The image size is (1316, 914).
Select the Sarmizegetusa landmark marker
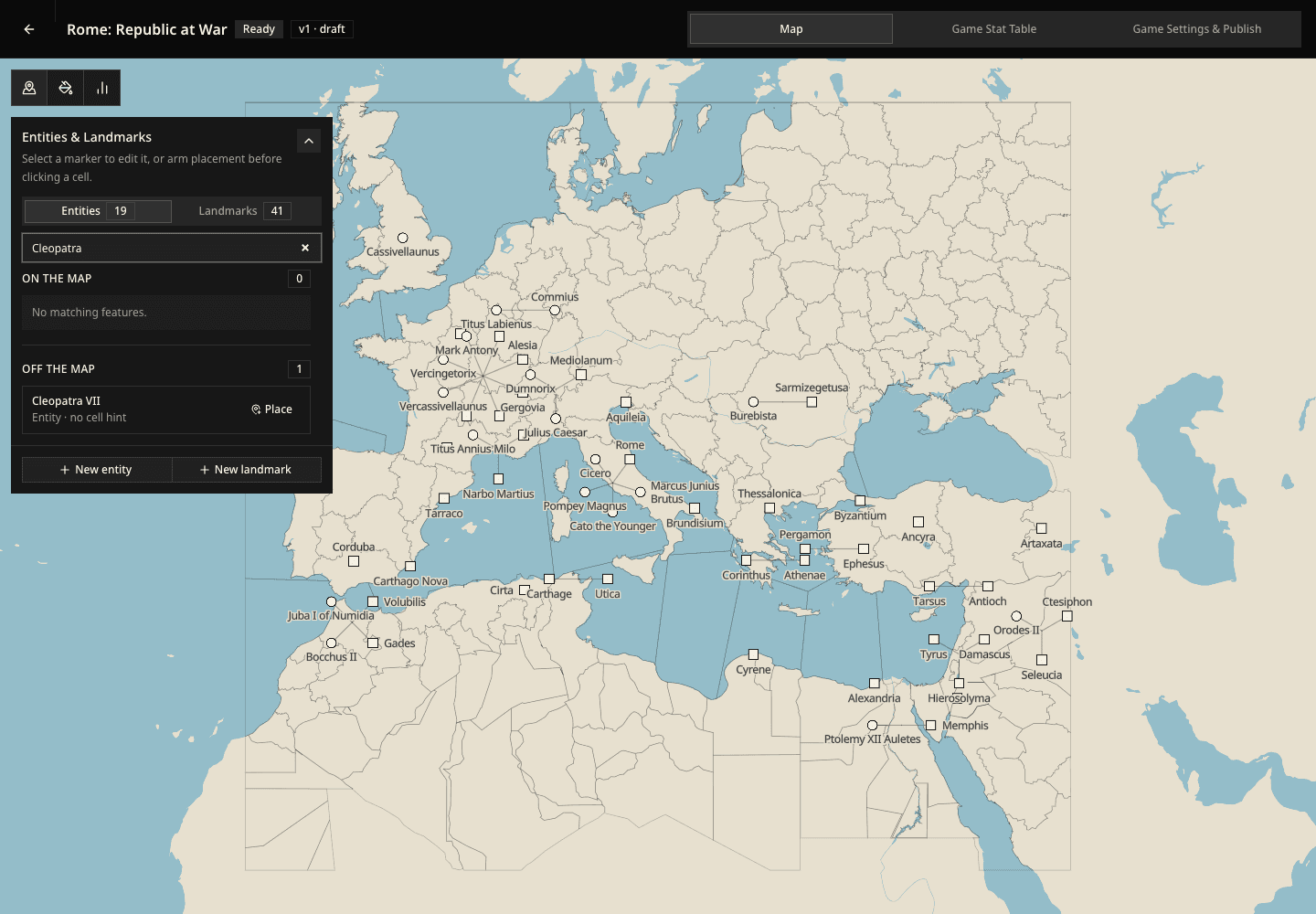[812, 402]
